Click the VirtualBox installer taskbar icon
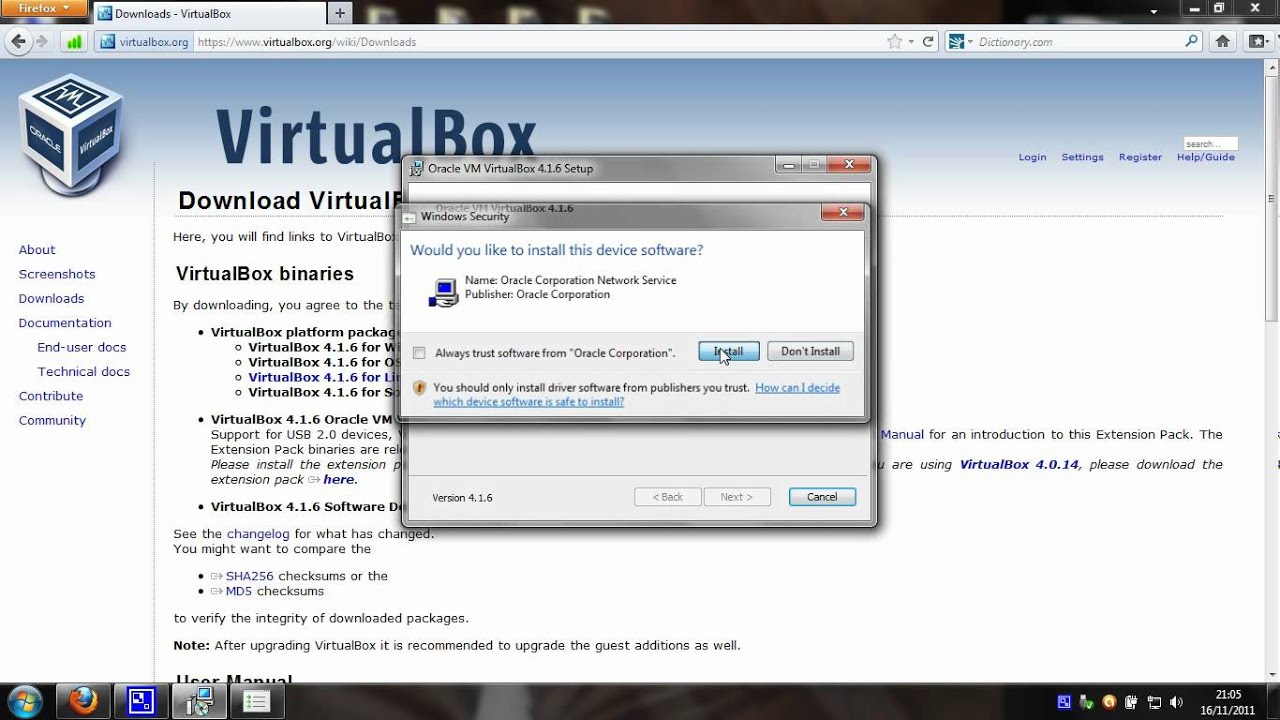 199,701
